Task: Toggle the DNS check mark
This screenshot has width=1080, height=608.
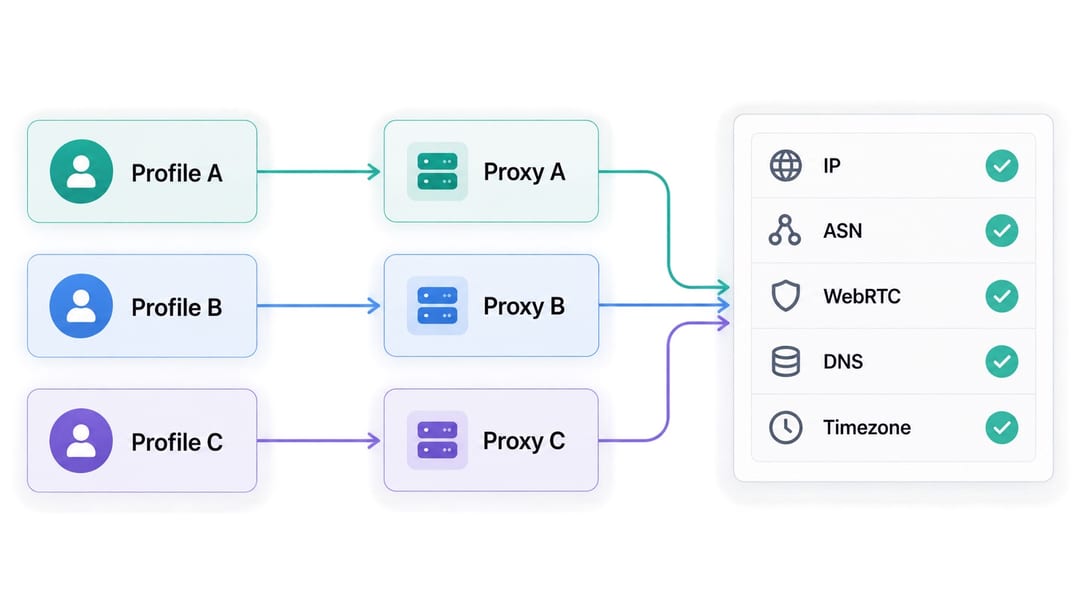Action: click(x=1001, y=361)
